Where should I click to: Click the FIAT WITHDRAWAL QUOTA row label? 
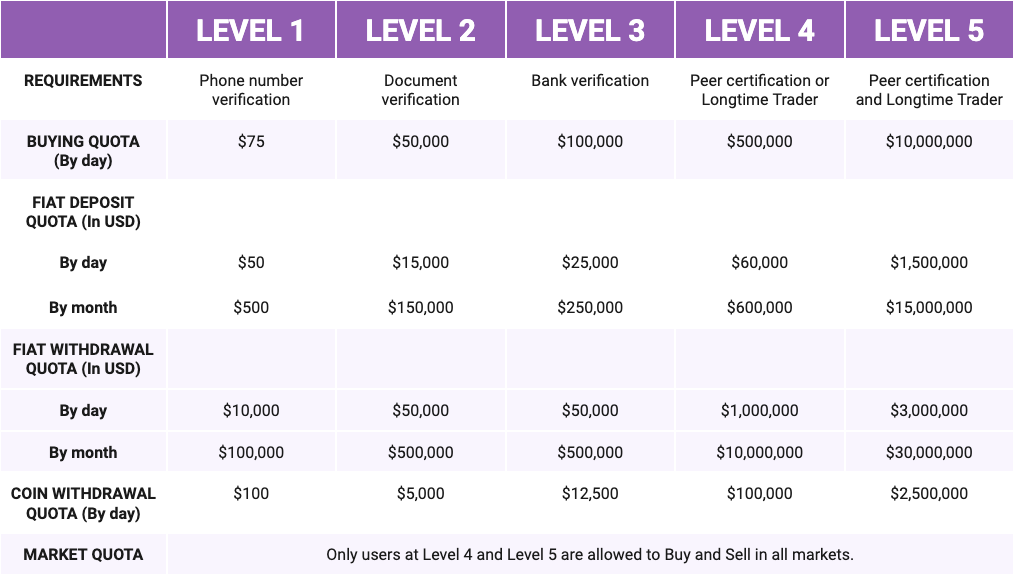[83, 359]
